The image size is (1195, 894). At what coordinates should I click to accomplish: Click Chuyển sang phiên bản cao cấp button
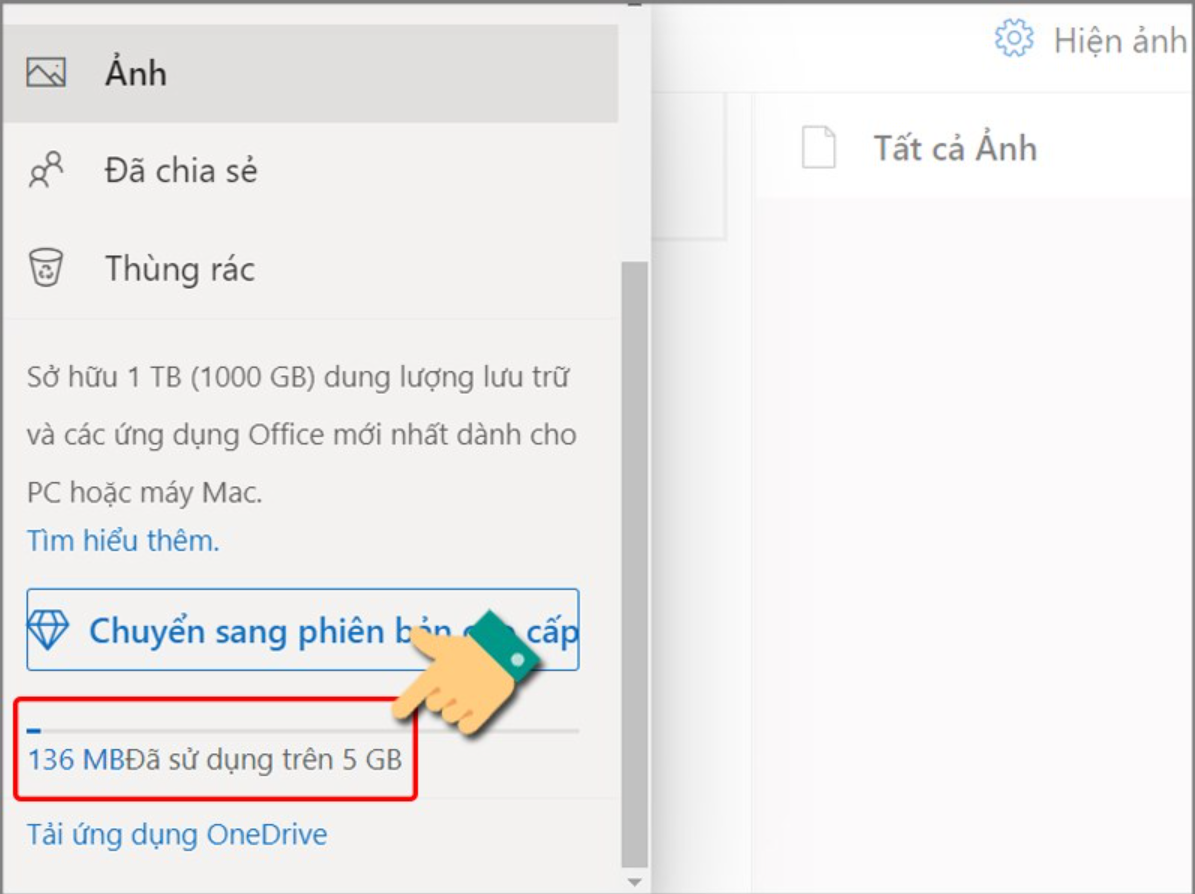pyautogui.click(x=303, y=630)
